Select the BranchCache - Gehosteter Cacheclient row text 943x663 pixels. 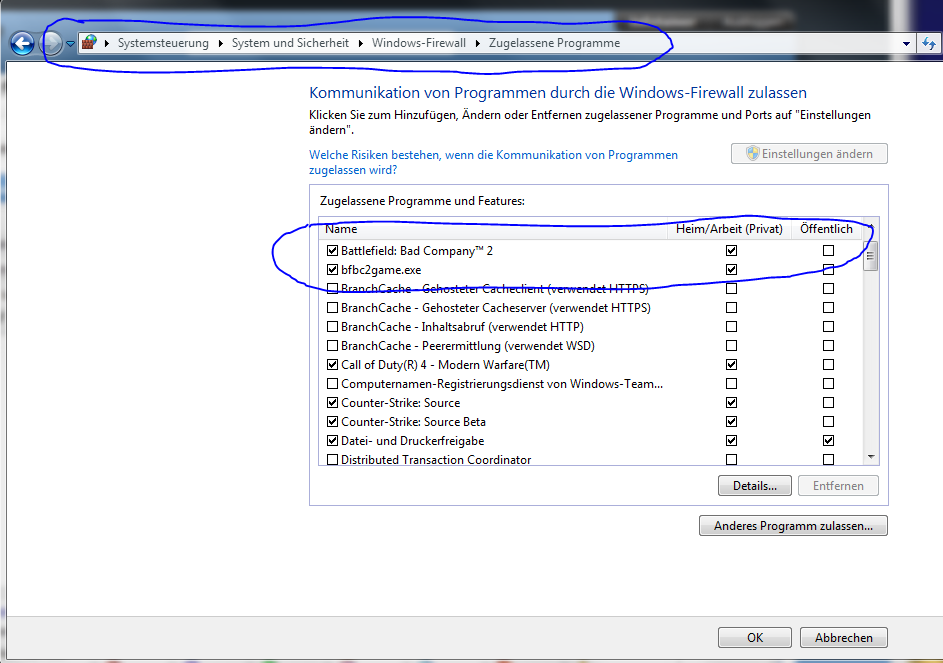pyautogui.click(x=495, y=289)
